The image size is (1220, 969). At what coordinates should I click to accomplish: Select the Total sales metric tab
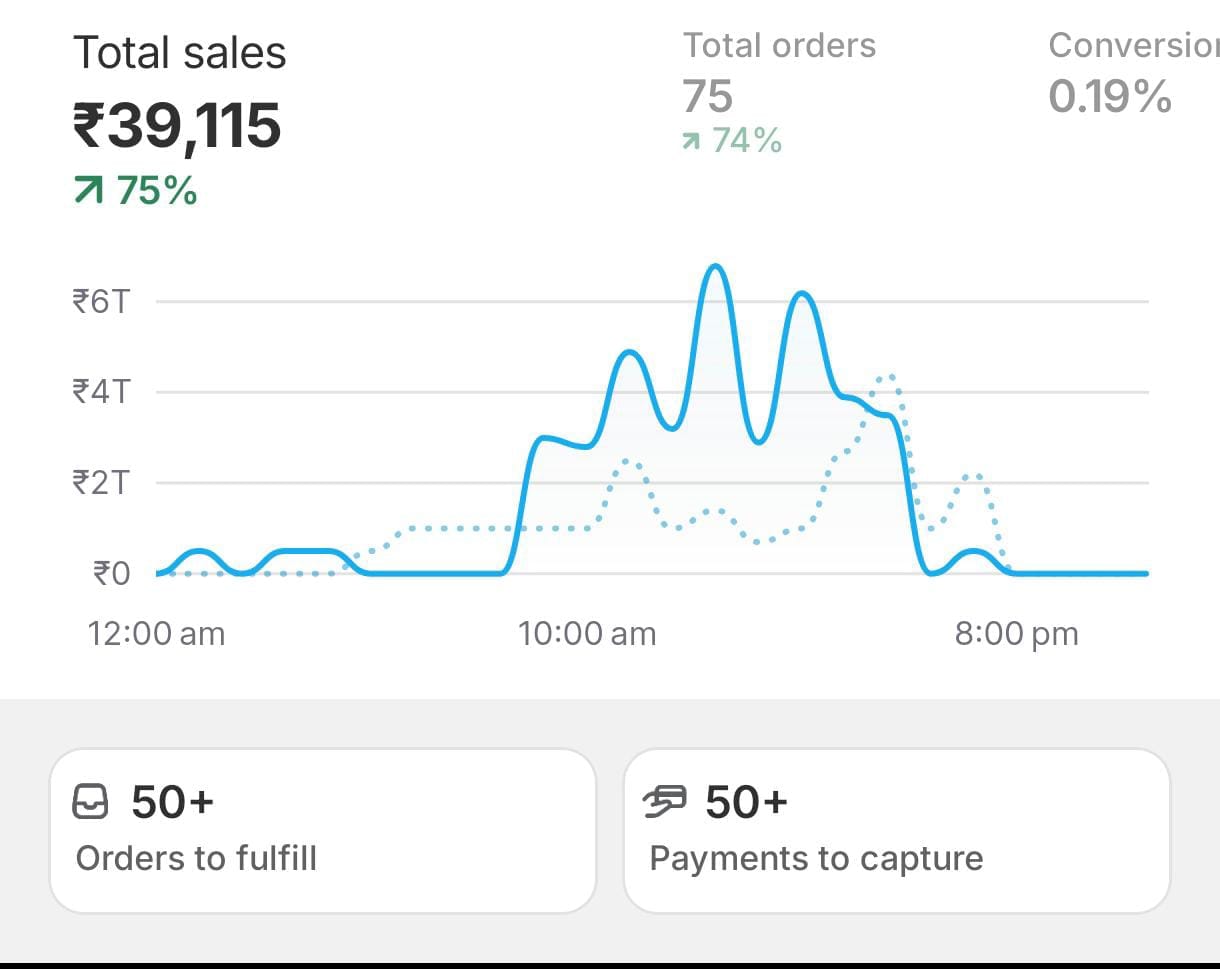pos(180,53)
